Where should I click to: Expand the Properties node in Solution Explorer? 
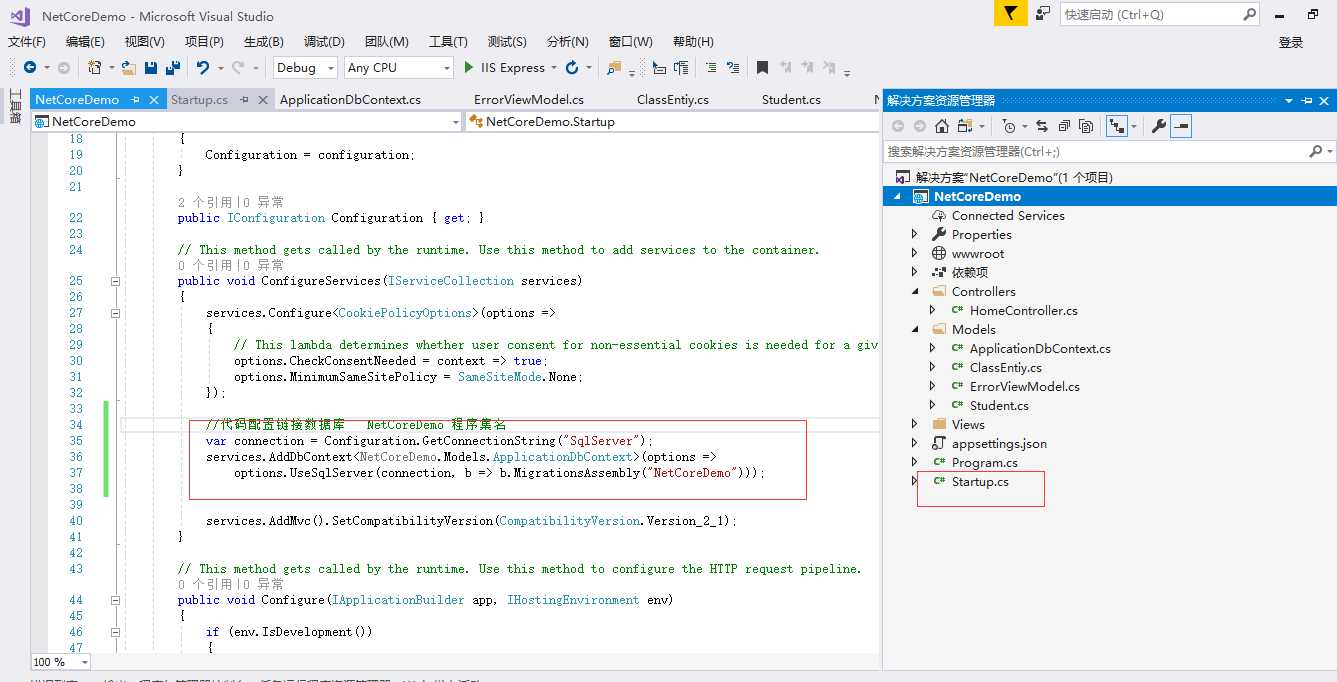(915, 234)
